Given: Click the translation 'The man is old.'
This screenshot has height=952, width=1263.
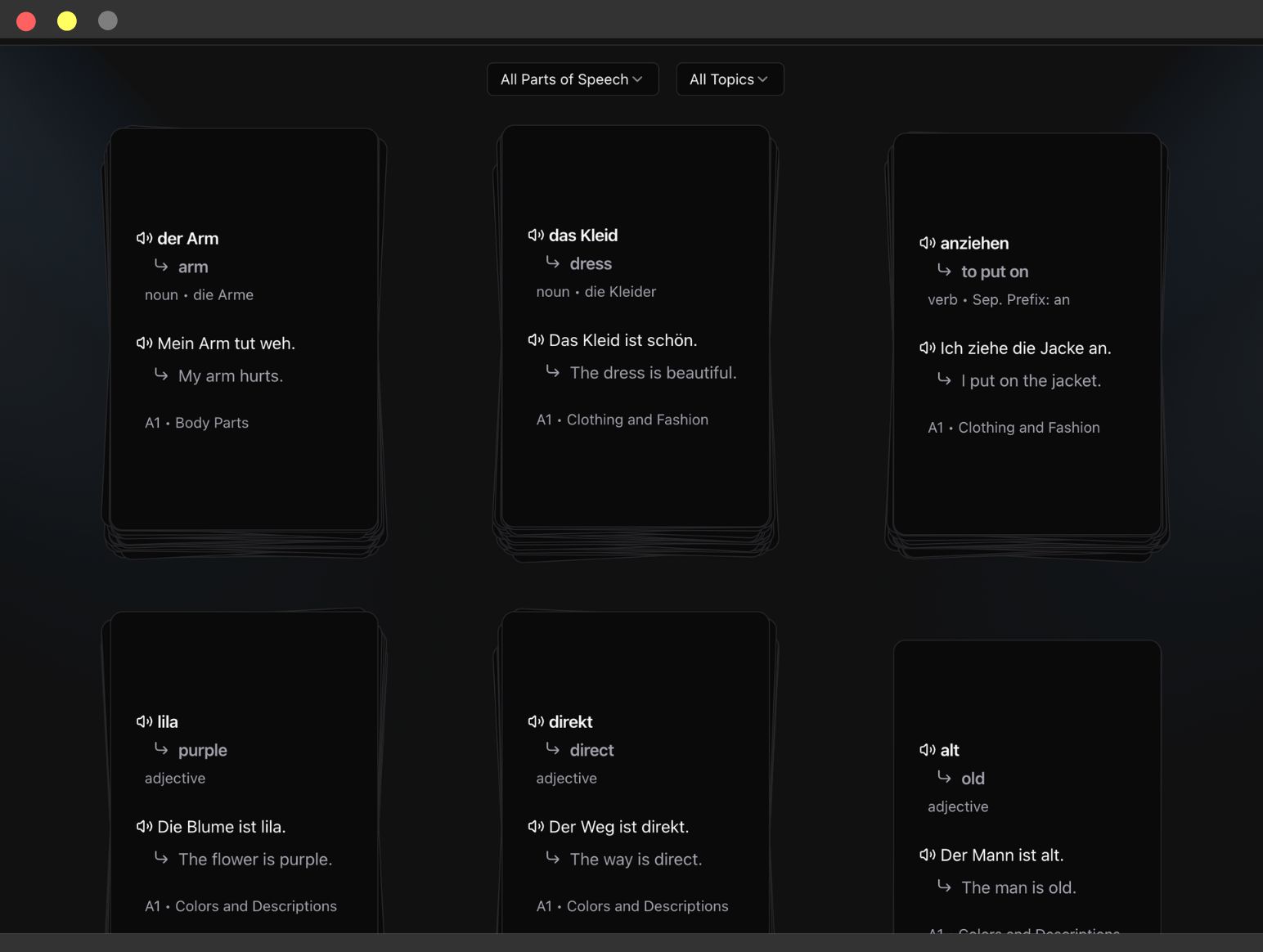Looking at the screenshot, I should pos(1018,888).
